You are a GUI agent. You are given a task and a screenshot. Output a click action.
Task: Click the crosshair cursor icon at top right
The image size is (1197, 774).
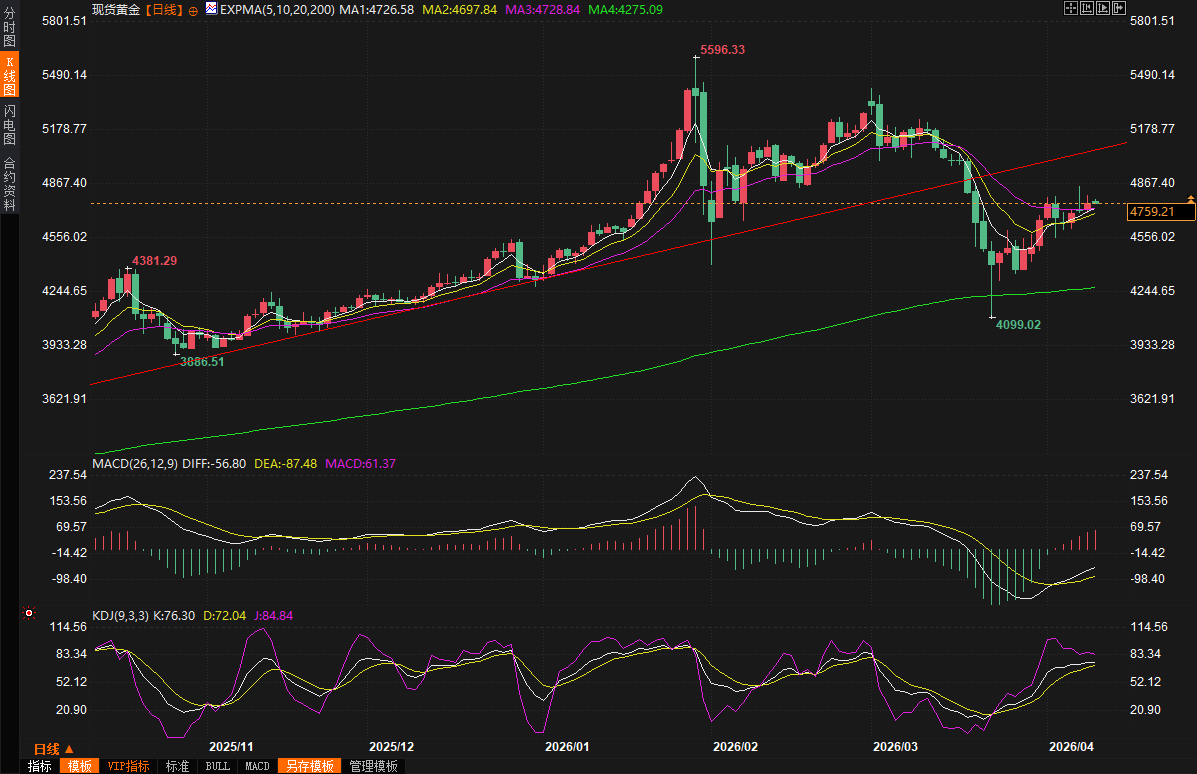coord(1071,8)
